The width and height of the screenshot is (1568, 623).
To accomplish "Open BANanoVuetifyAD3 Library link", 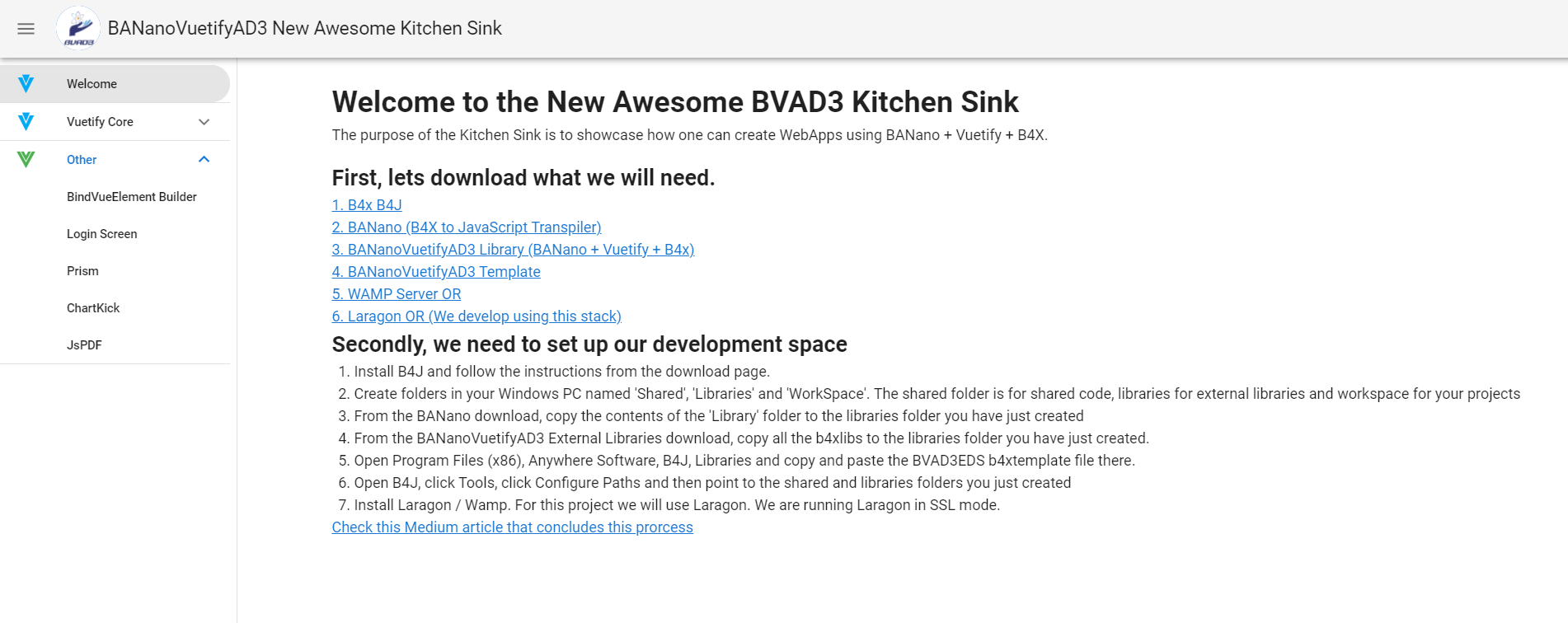I will [x=513, y=250].
